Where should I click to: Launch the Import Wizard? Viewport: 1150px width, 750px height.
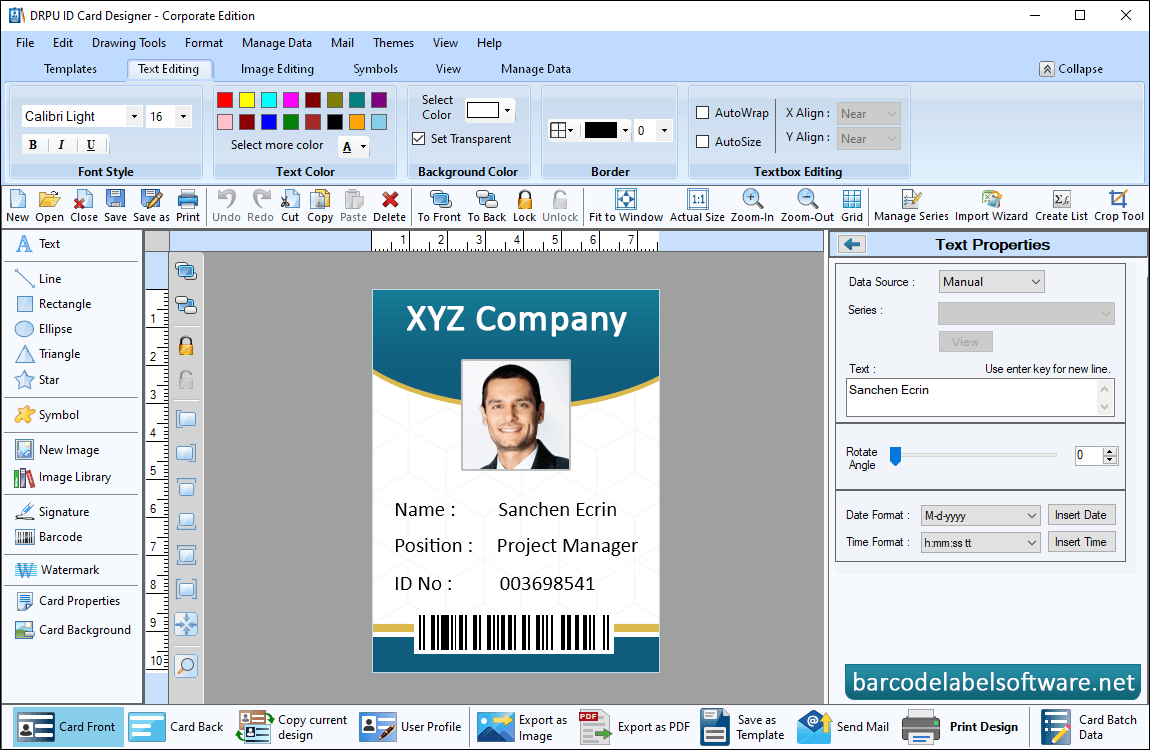tap(991, 206)
